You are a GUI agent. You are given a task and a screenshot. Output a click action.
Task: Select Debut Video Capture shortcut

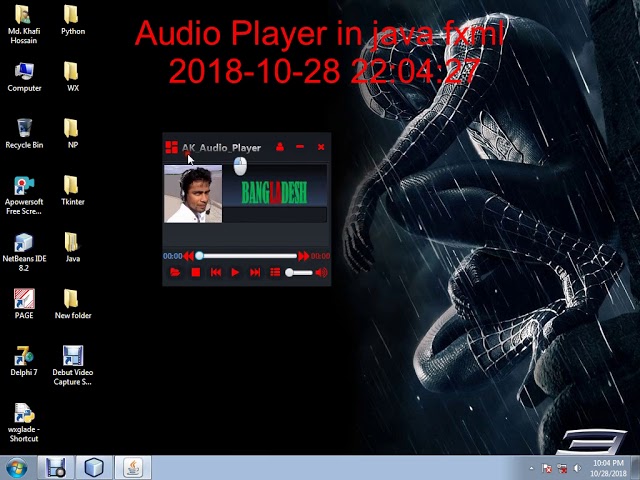[x=73, y=366]
